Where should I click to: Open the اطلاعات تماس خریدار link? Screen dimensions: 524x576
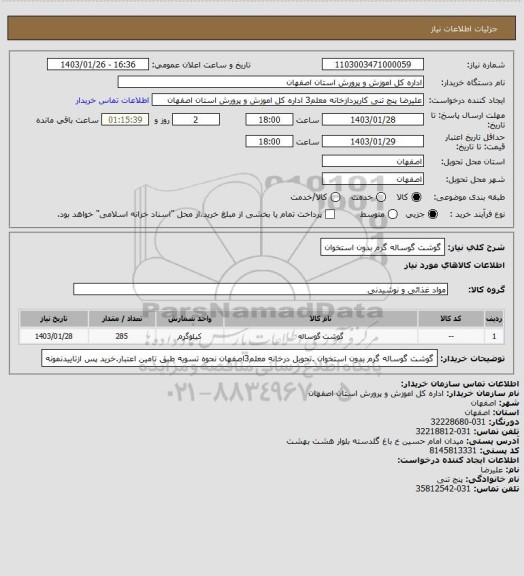pyautogui.click(x=112, y=100)
